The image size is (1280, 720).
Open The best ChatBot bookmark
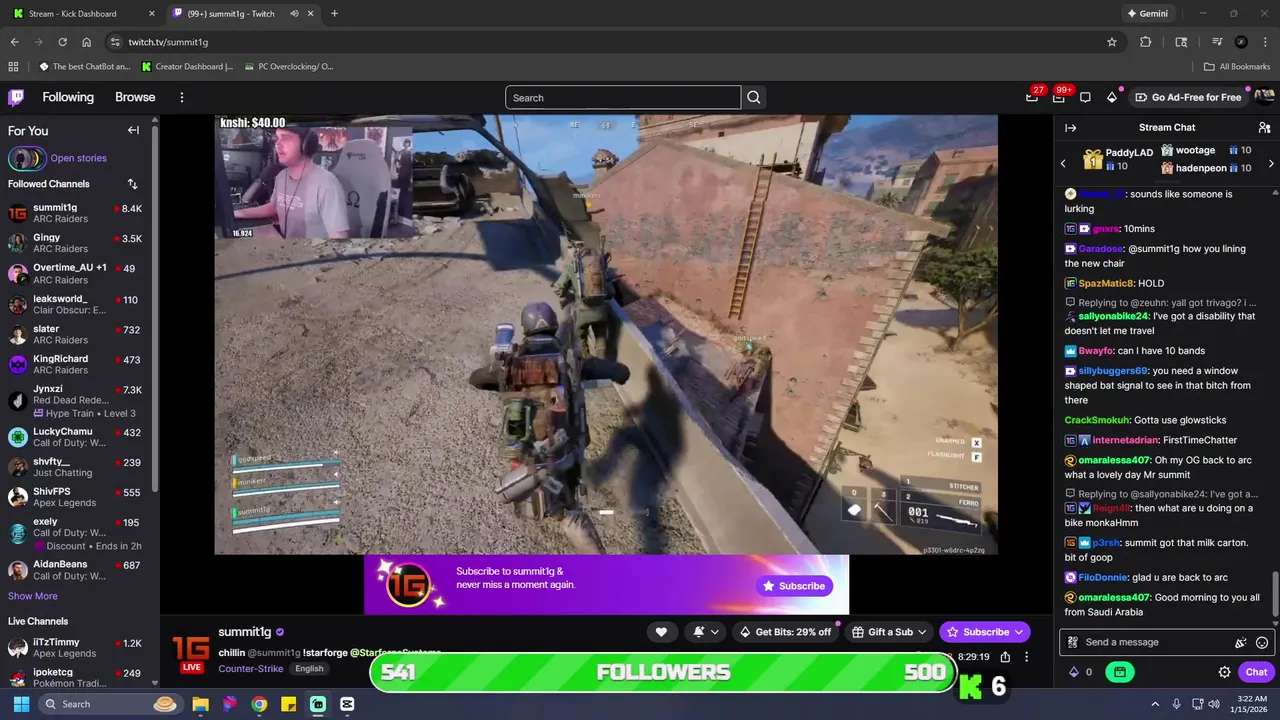click(x=85, y=67)
